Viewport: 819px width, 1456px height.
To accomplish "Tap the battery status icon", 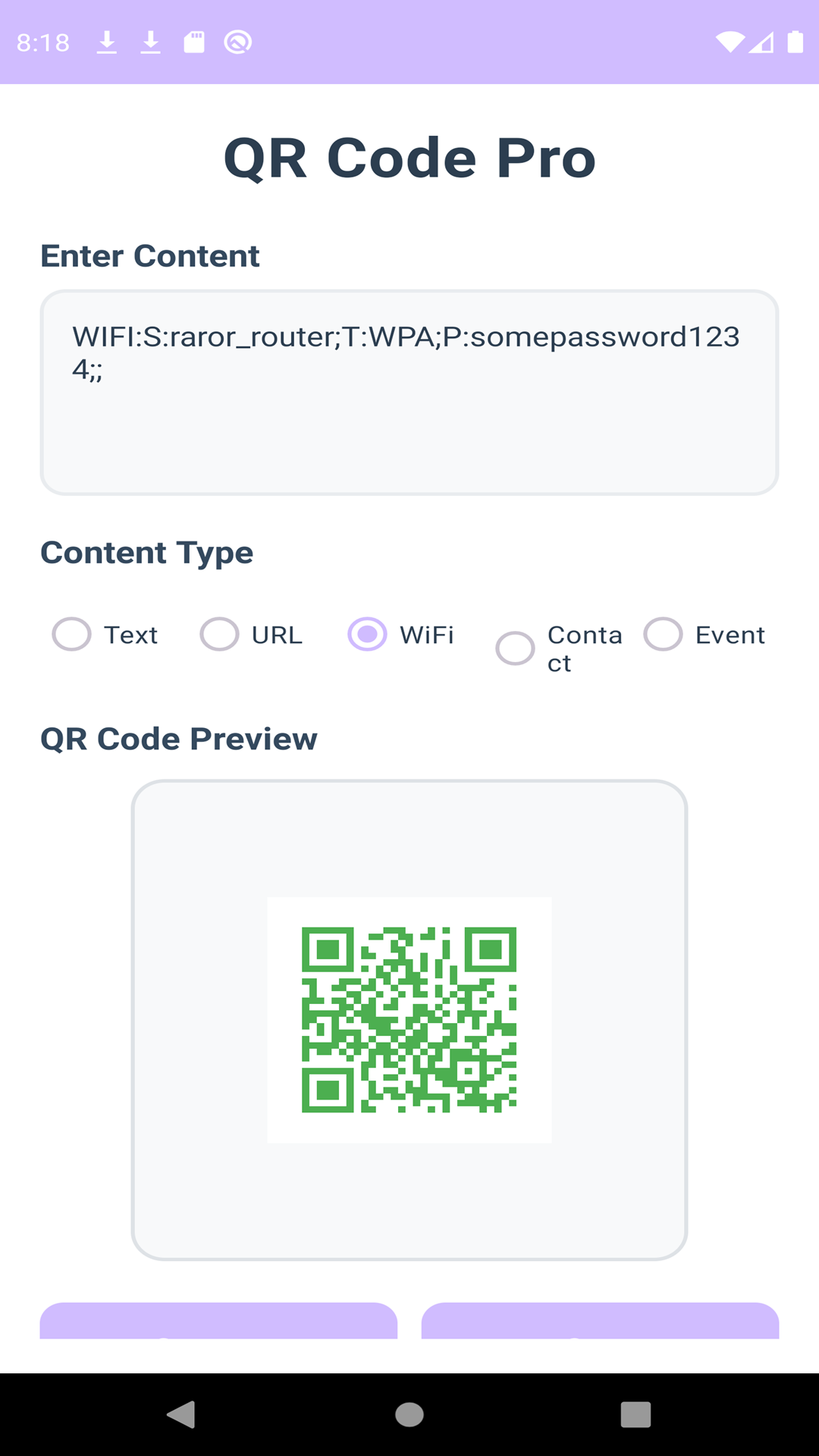I will 795,42.
